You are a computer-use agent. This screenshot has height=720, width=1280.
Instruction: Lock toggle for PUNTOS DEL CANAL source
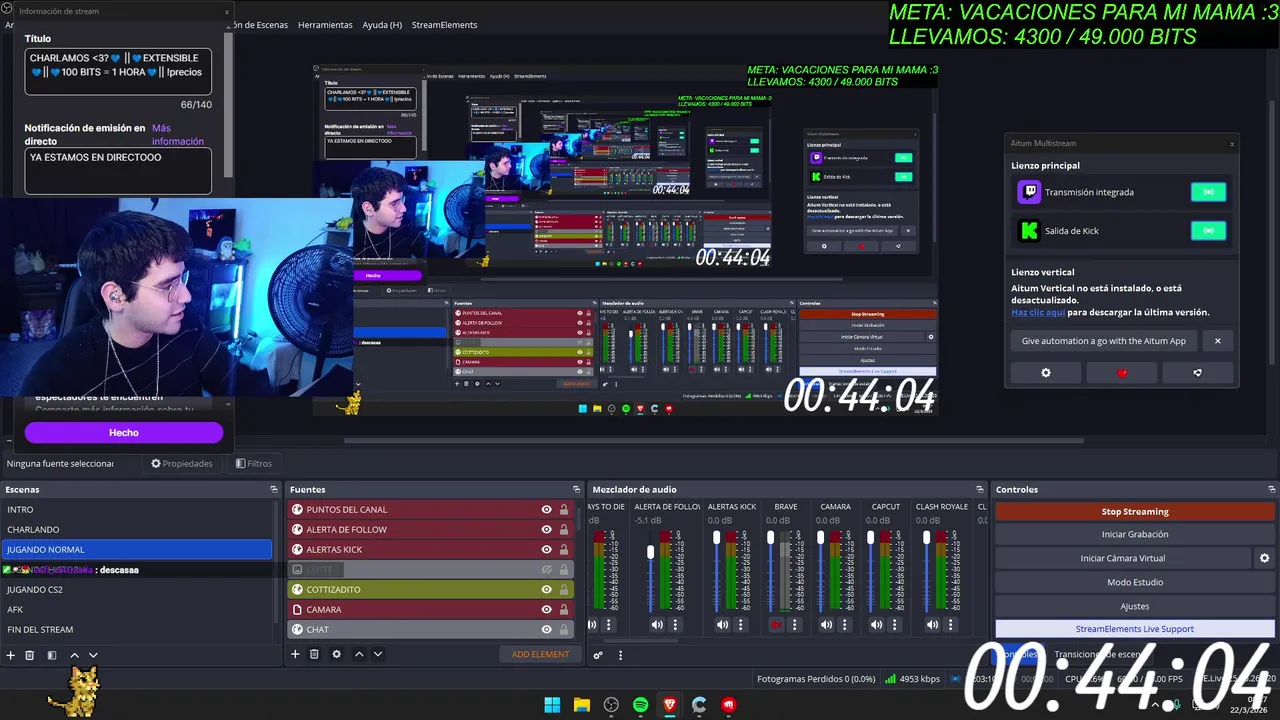[x=563, y=509]
